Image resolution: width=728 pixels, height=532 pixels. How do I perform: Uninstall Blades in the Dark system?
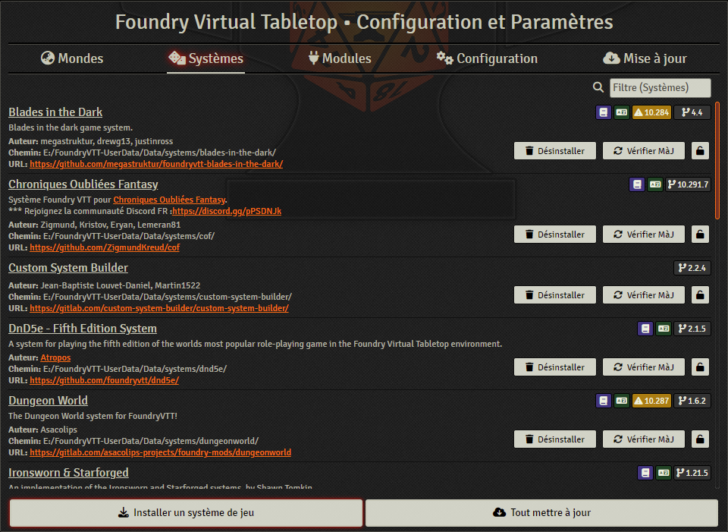click(x=554, y=151)
